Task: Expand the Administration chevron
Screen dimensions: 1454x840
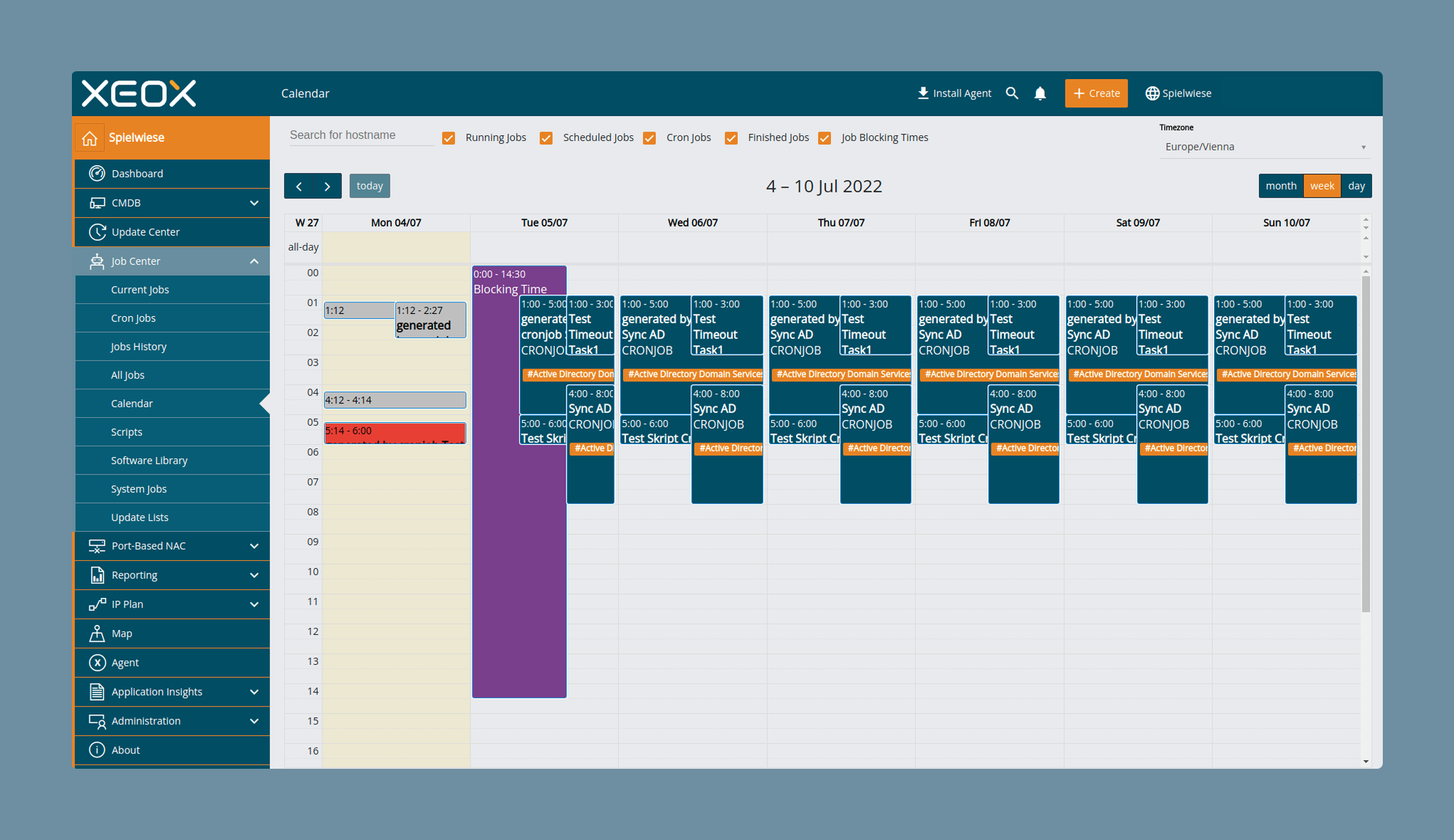Action: (x=254, y=721)
